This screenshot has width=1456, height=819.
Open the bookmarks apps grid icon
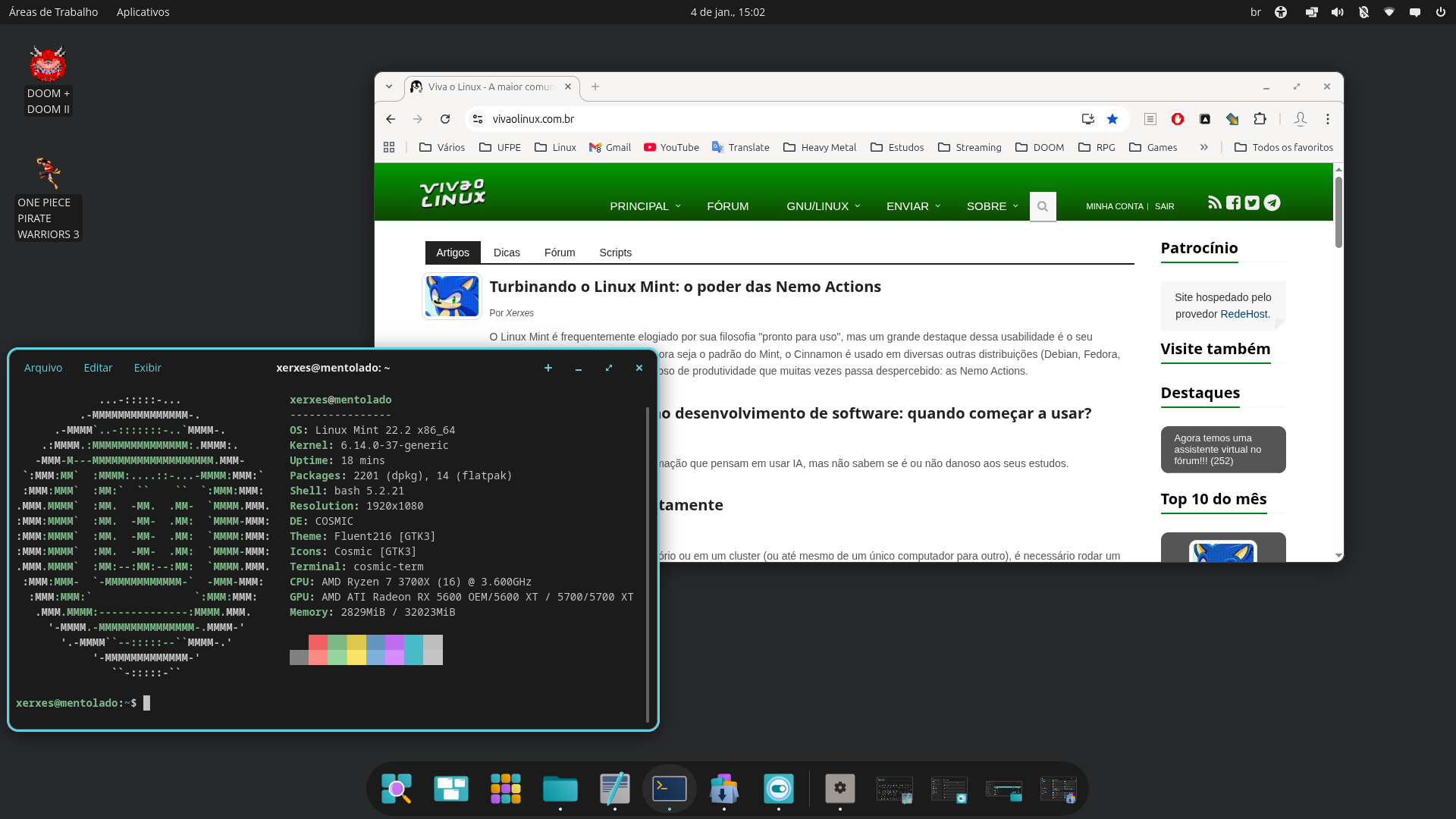[x=389, y=147]
